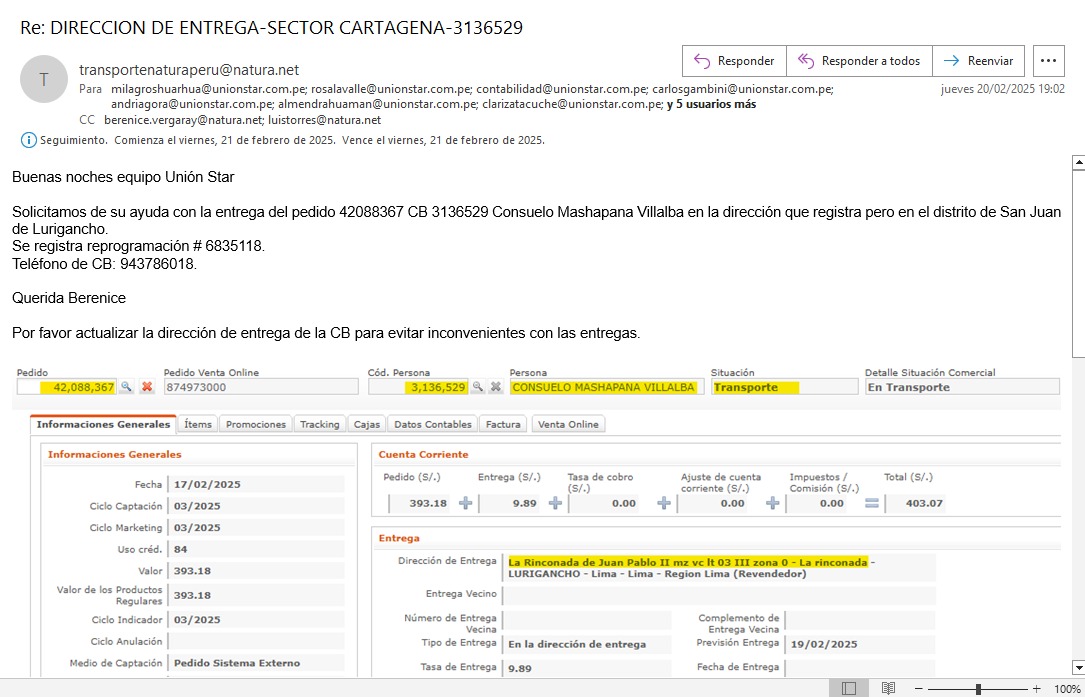Open the Datos Contables tab
Viewport: 1085px width, 697px height.
click(432, 424)
